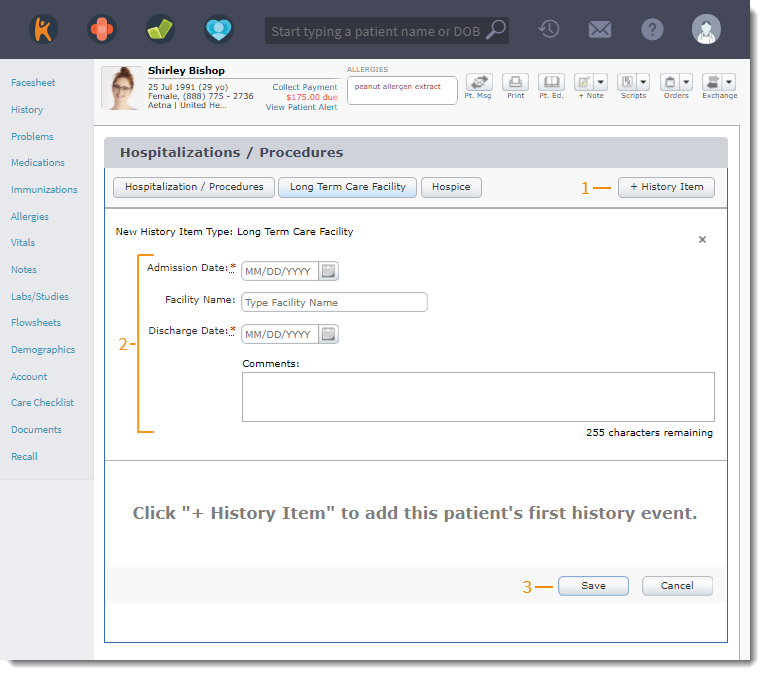Open Demographics in the sidebar
Image resolution: width=765 pixels, height=675 pixels.
pyautogui.click(x=43, y=350)
